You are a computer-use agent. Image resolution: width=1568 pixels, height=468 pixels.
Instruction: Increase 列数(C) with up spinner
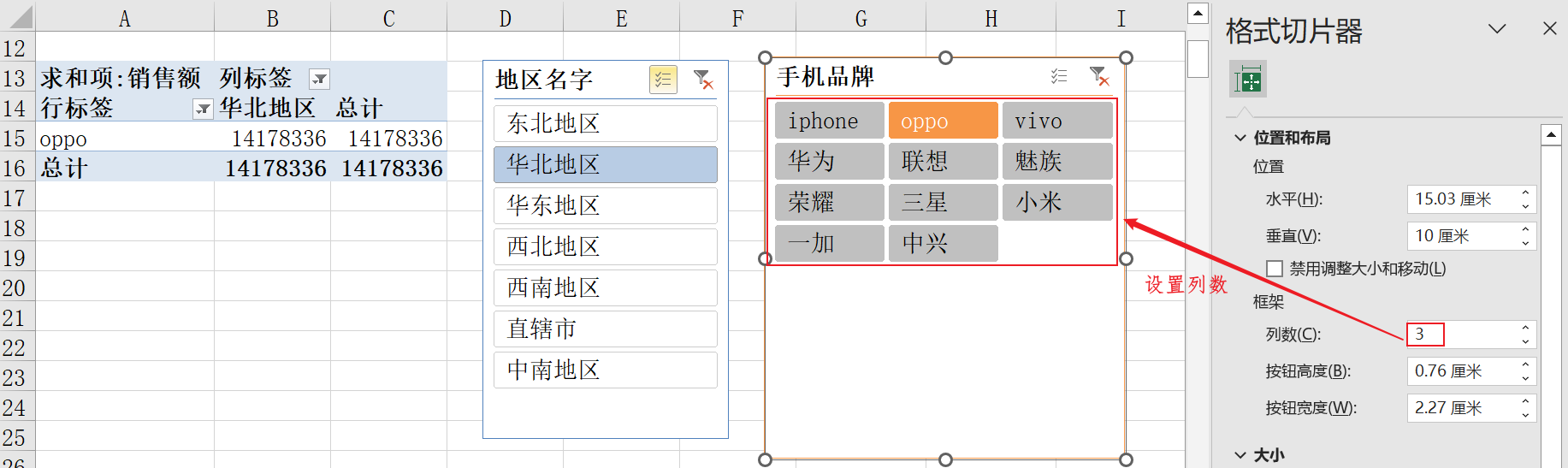(x=1525, y=328)
